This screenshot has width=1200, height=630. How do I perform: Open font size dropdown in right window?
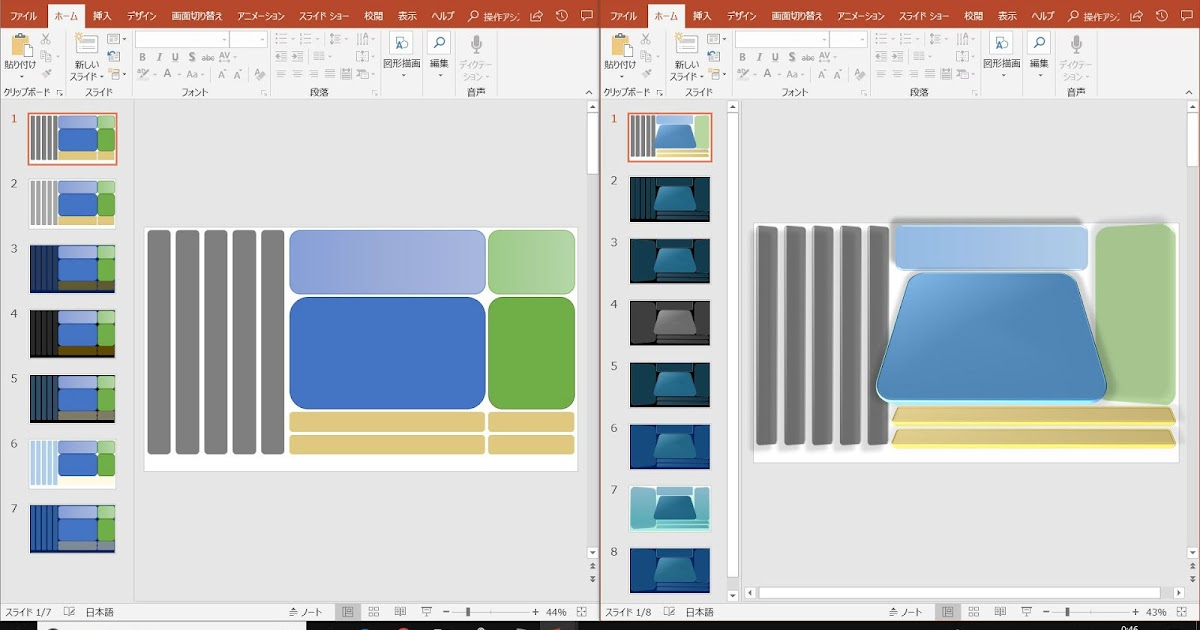point(862,40)
